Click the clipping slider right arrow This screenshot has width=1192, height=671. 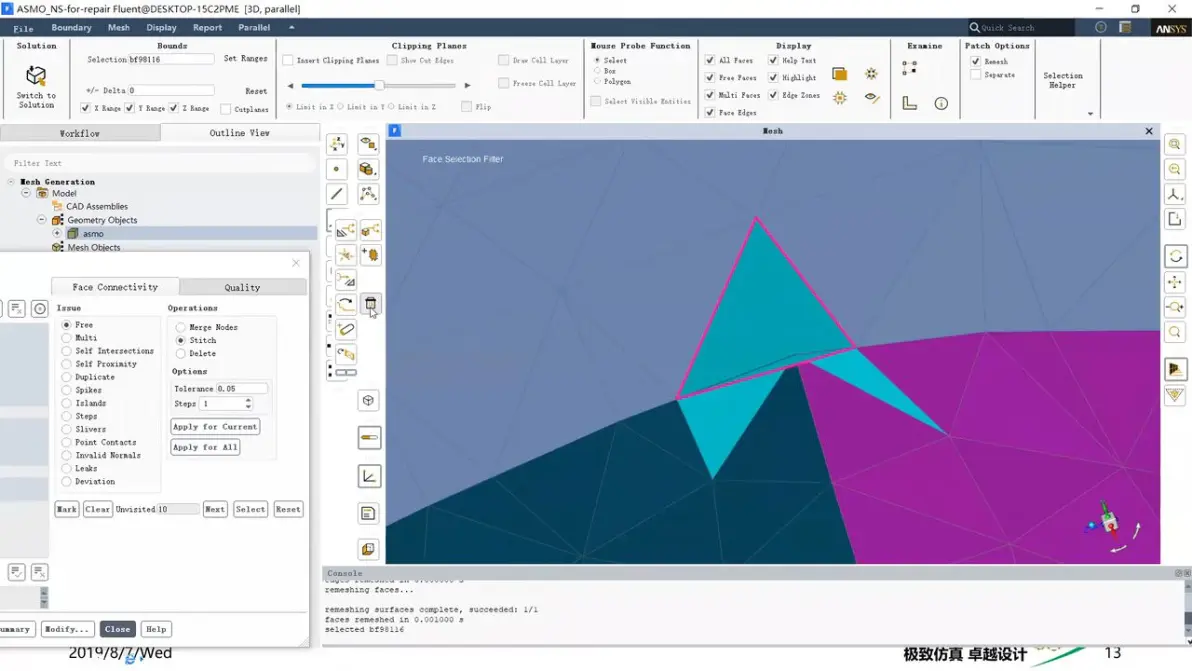pos(468,85)
